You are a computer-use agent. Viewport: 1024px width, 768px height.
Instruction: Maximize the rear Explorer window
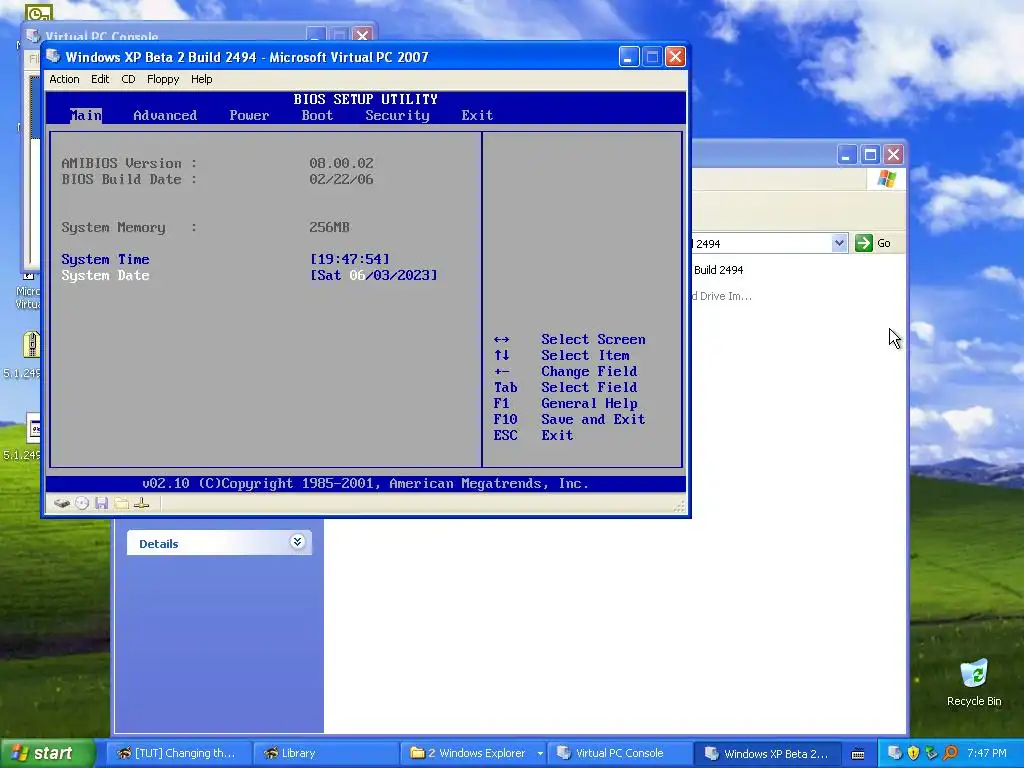click(x=870, y=155)
